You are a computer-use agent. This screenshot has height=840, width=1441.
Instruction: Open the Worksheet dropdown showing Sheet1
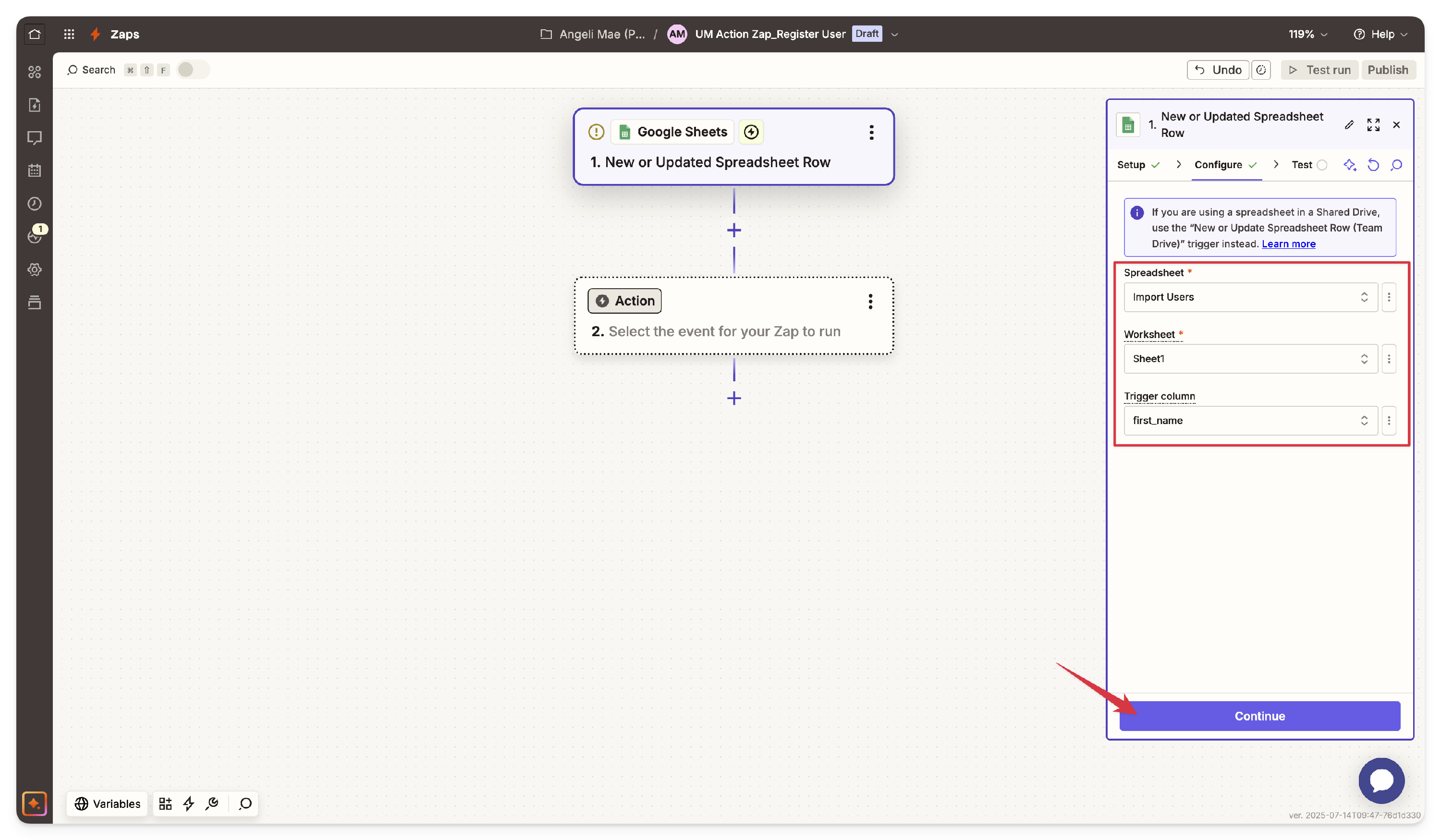[x=1251, y=359]
